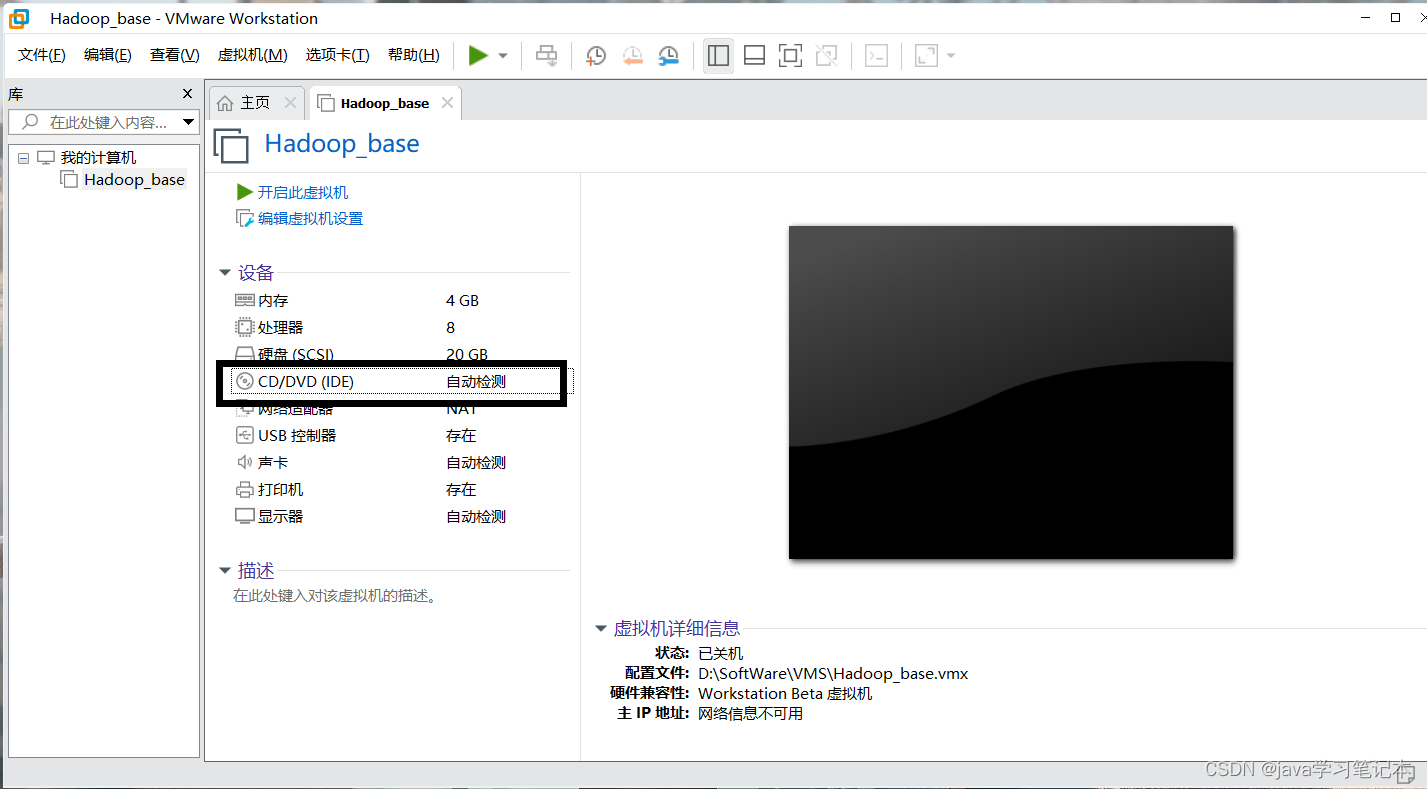Click the send Ctrl+Alt+Del toolbar icon
The width and height of the screenshot is (1427, 789).
546,56
